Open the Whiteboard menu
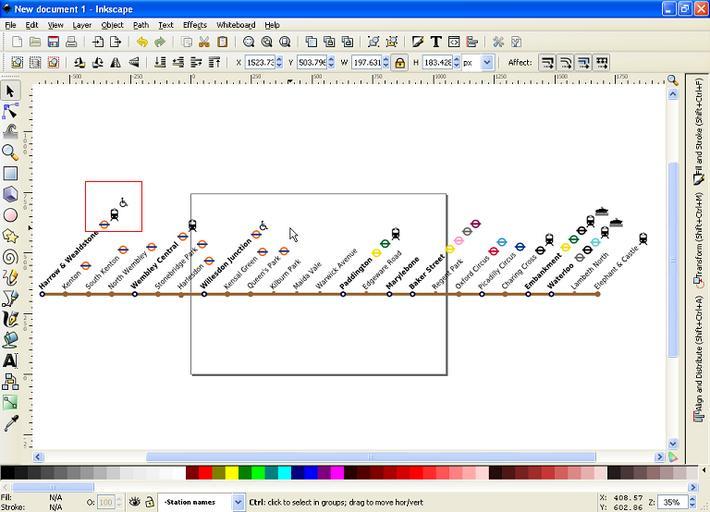710x512 pixels. point(236,25)
